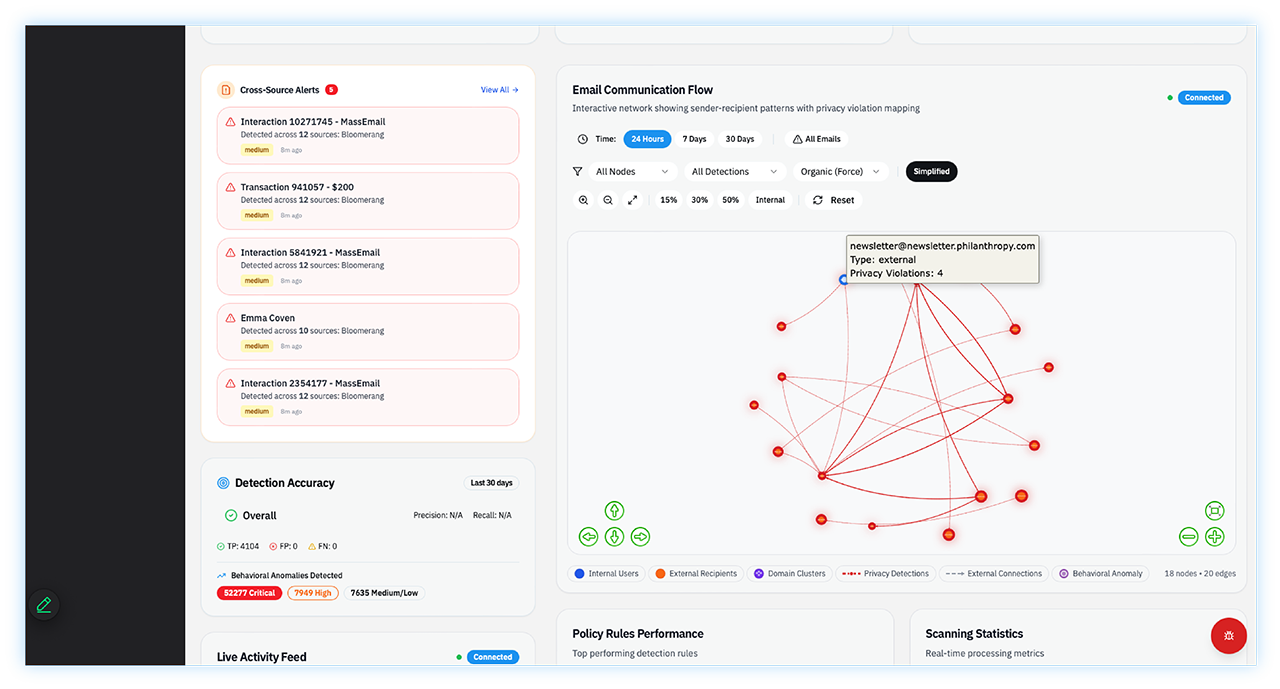Viewport: 1280px width, 689px height.
Task: Click the zoom in magnifier icon
Action: (583, 200)
